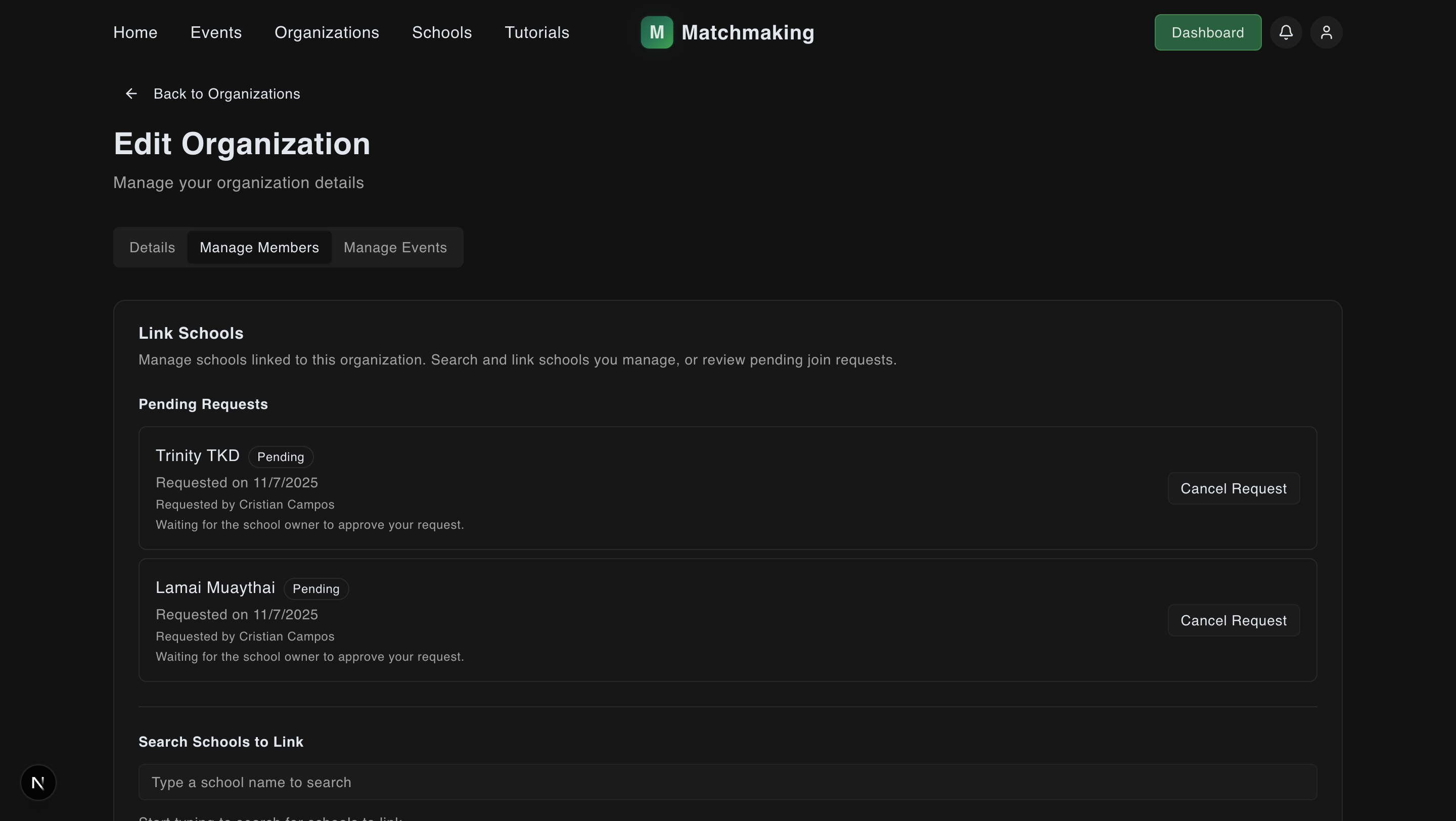Click the Pending badge beside Trinity TKD

281,457
